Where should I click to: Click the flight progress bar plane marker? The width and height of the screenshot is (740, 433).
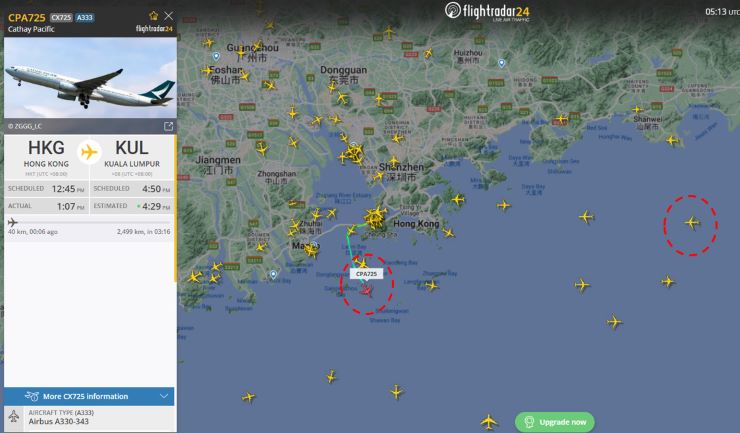[13, 222]
